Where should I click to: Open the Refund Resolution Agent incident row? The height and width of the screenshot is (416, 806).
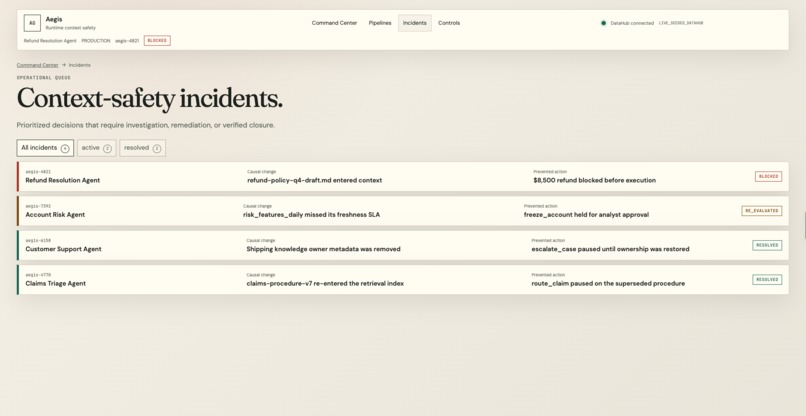pos(403,176)
